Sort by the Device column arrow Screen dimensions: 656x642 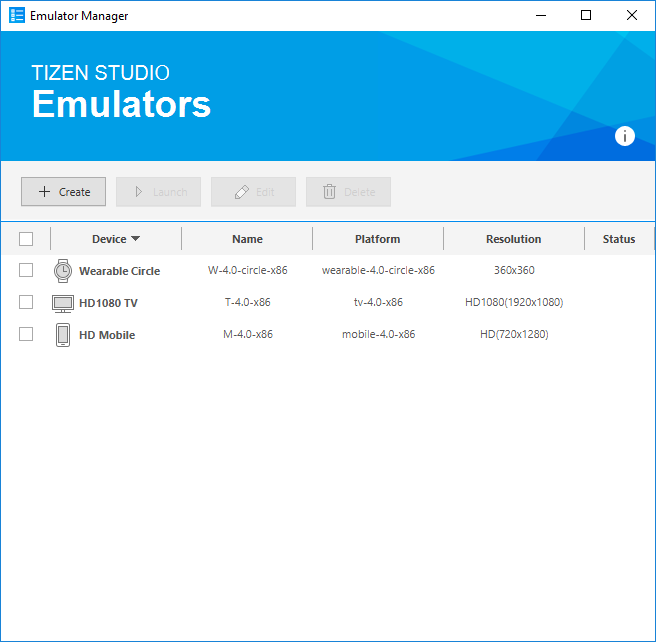point(135,239)
